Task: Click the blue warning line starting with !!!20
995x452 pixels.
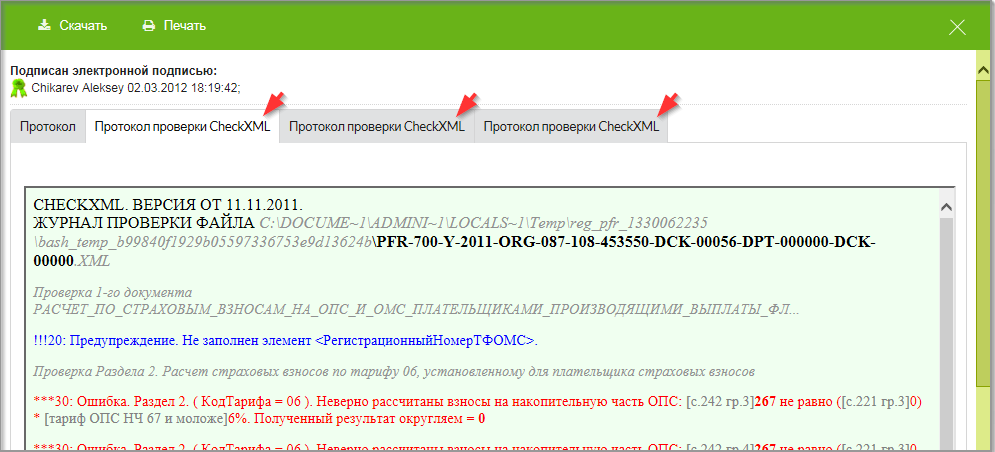Action: click(x=285, y=341)
